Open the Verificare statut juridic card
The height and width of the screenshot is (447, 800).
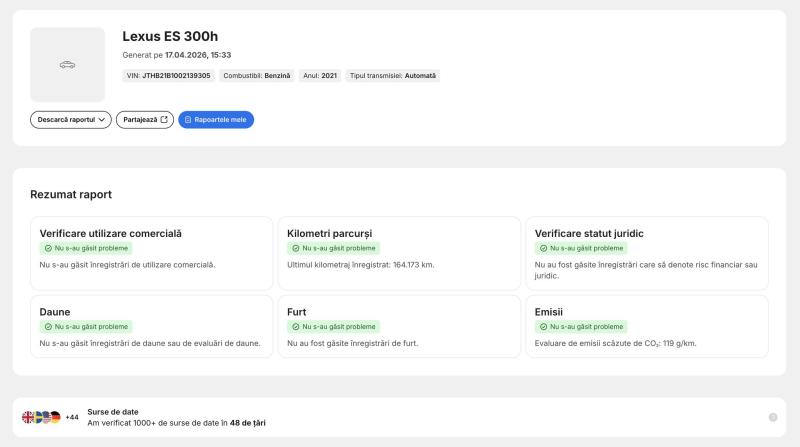coord(646,250)
